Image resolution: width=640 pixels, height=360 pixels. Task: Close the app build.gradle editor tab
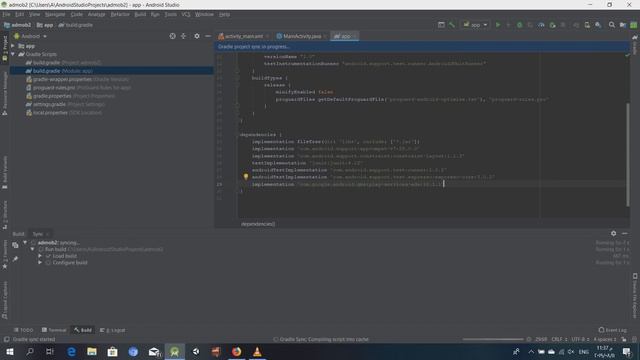point(355,36)
